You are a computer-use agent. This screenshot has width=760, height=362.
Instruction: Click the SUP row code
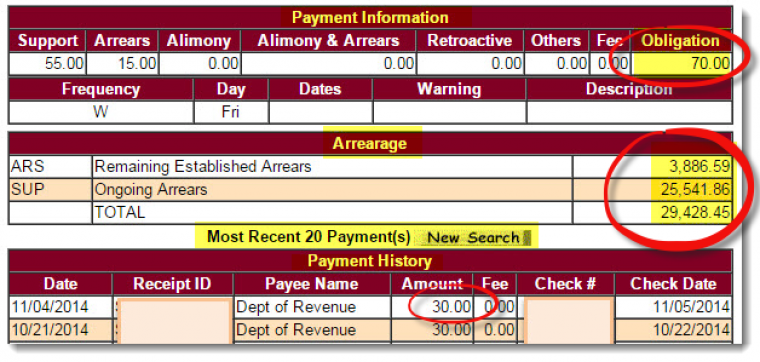[27, 189]
